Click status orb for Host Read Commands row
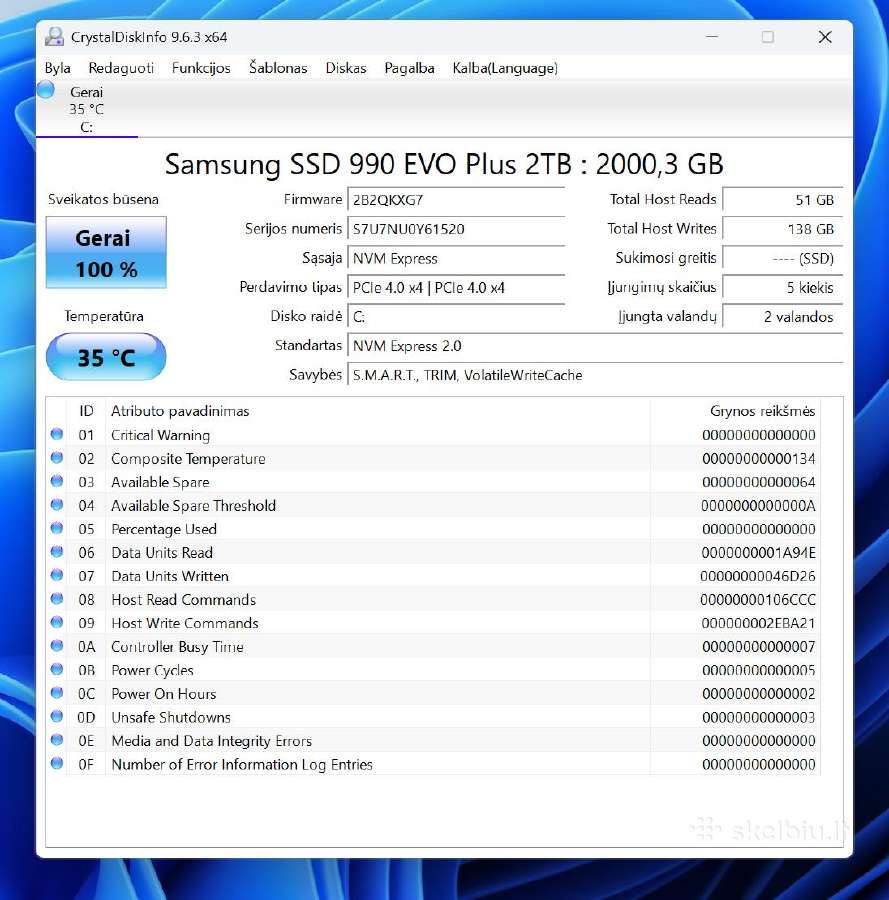The width and height of the screenshot is (889, 900). tap(57, 599)
